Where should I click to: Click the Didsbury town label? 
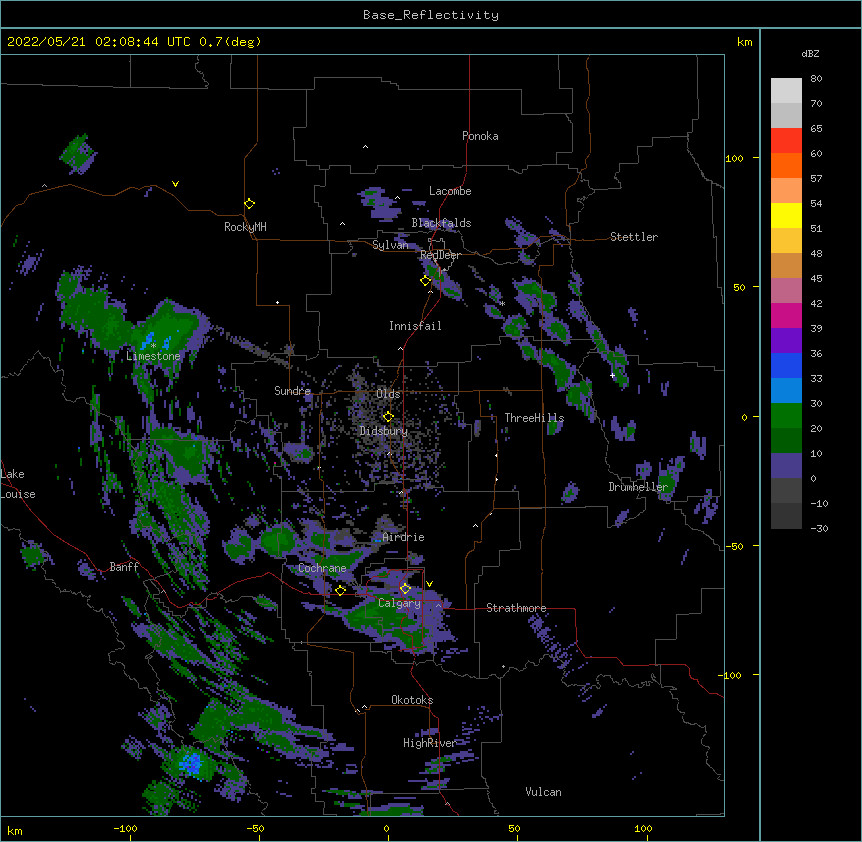click(384, 431)
